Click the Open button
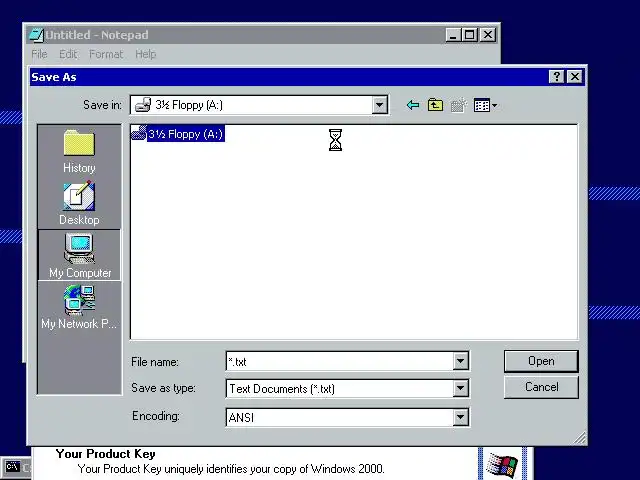Screen dimensions: 640x480 pos(541,361)
